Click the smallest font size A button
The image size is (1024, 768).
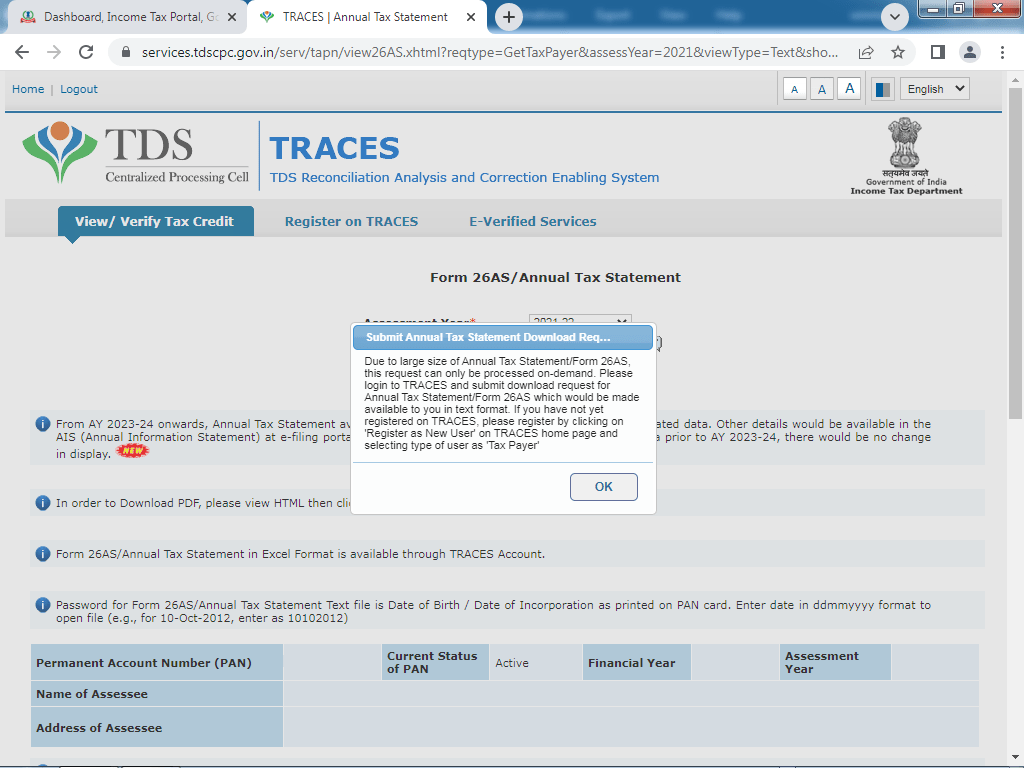coord(794,89)
